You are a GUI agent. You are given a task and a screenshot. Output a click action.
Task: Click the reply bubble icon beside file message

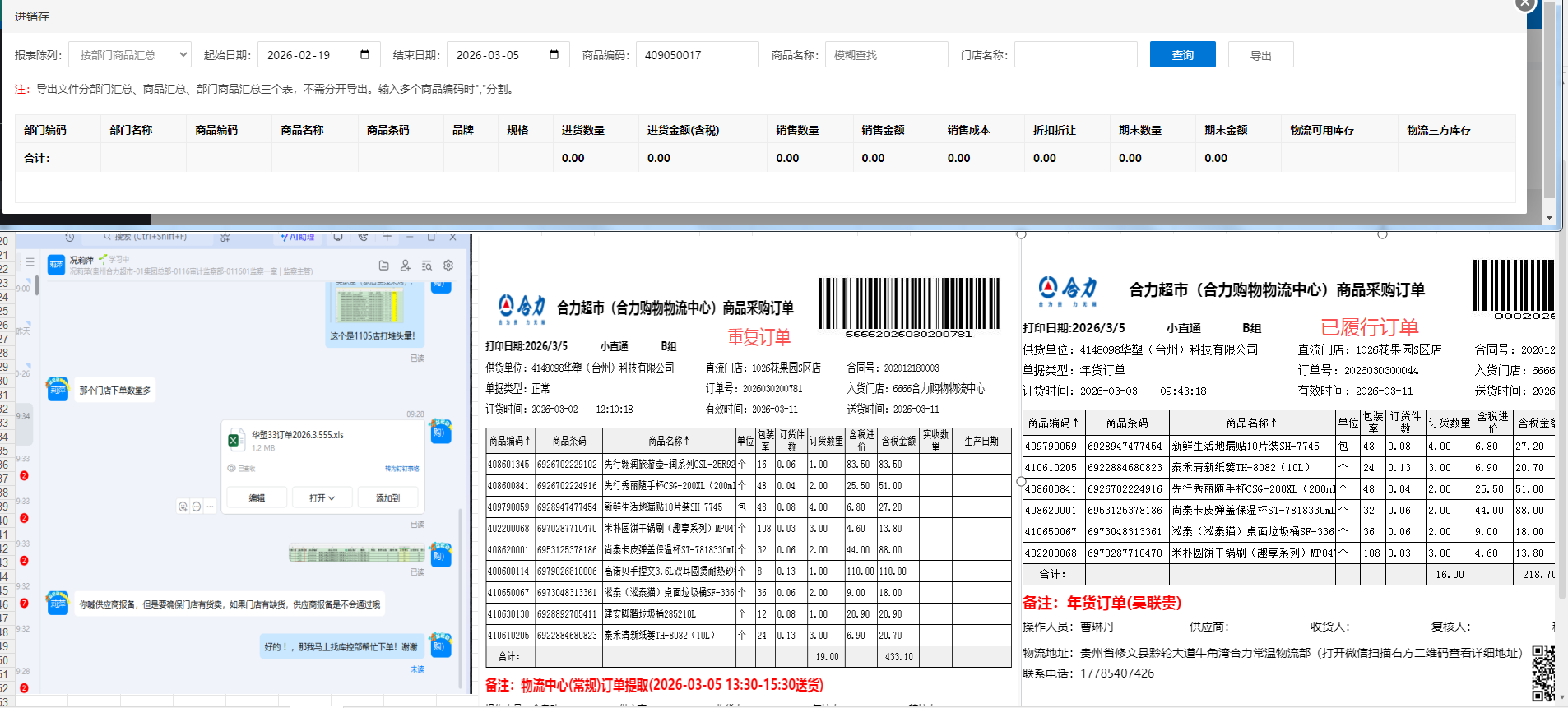pyautogui.click(x=197, y=507)
